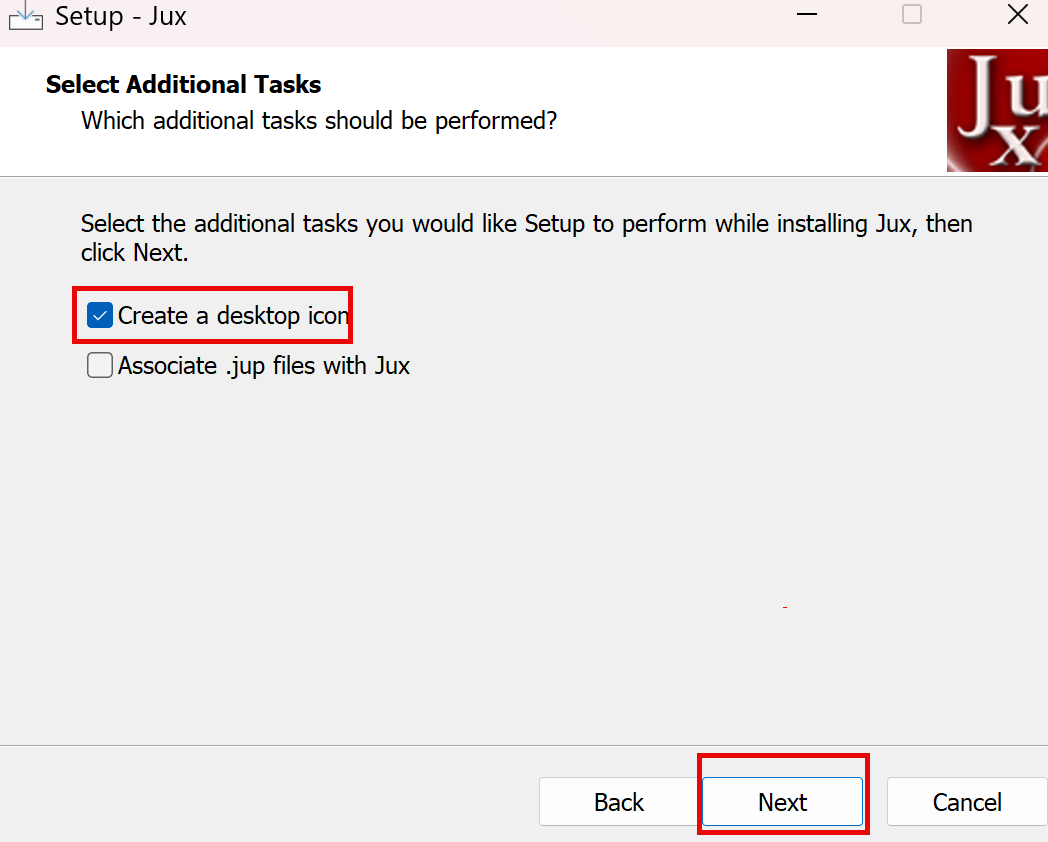Screen dimensions: 1048x842
Task: Enable Associate .jup files with Jux checkbox
Action: coord(100,366)
